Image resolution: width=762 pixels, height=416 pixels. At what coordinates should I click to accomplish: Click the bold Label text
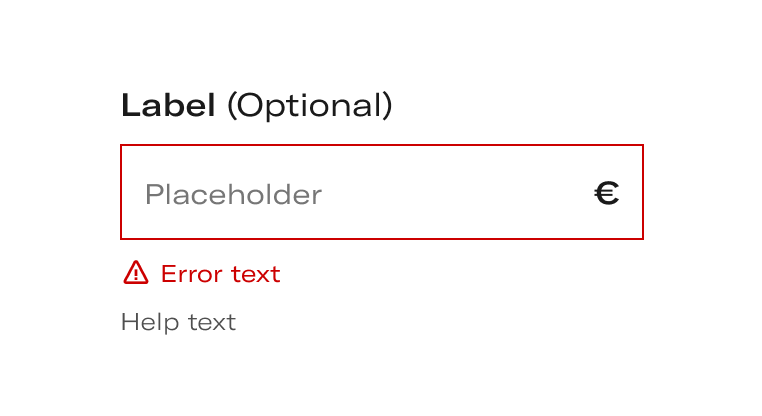coord(168,105)
